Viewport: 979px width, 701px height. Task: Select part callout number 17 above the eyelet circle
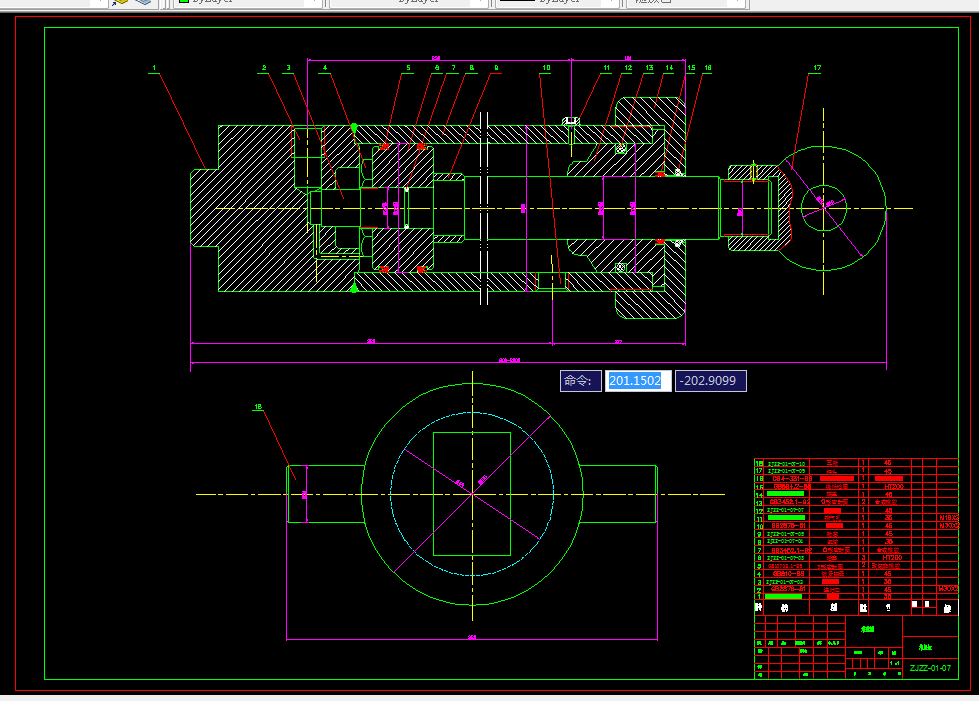817,67
